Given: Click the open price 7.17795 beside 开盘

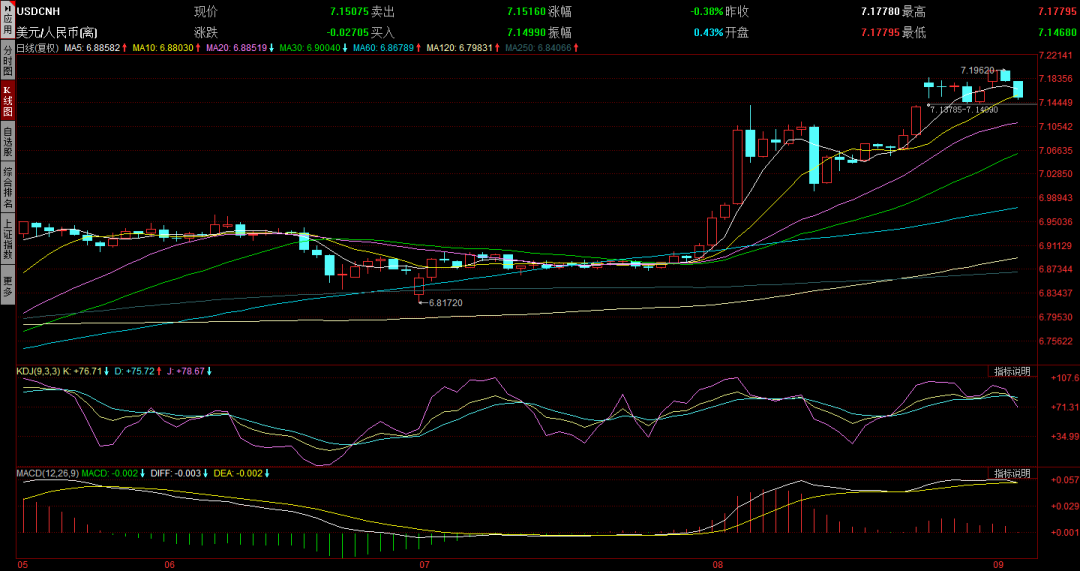Looking at the screenshot, I should [880, 32].
